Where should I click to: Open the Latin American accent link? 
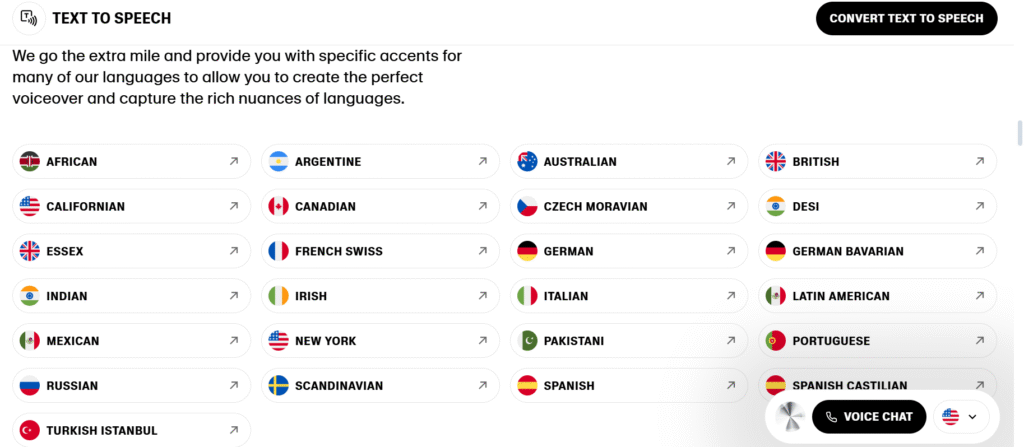878,296
